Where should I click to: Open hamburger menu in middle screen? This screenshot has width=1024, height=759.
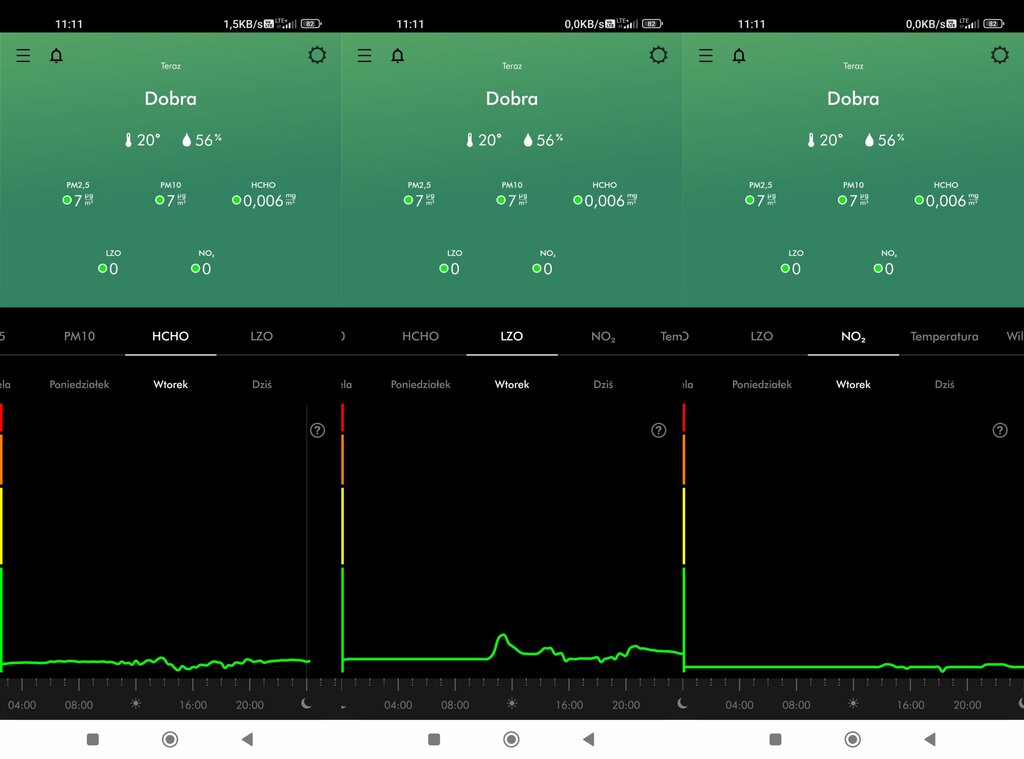364,56
